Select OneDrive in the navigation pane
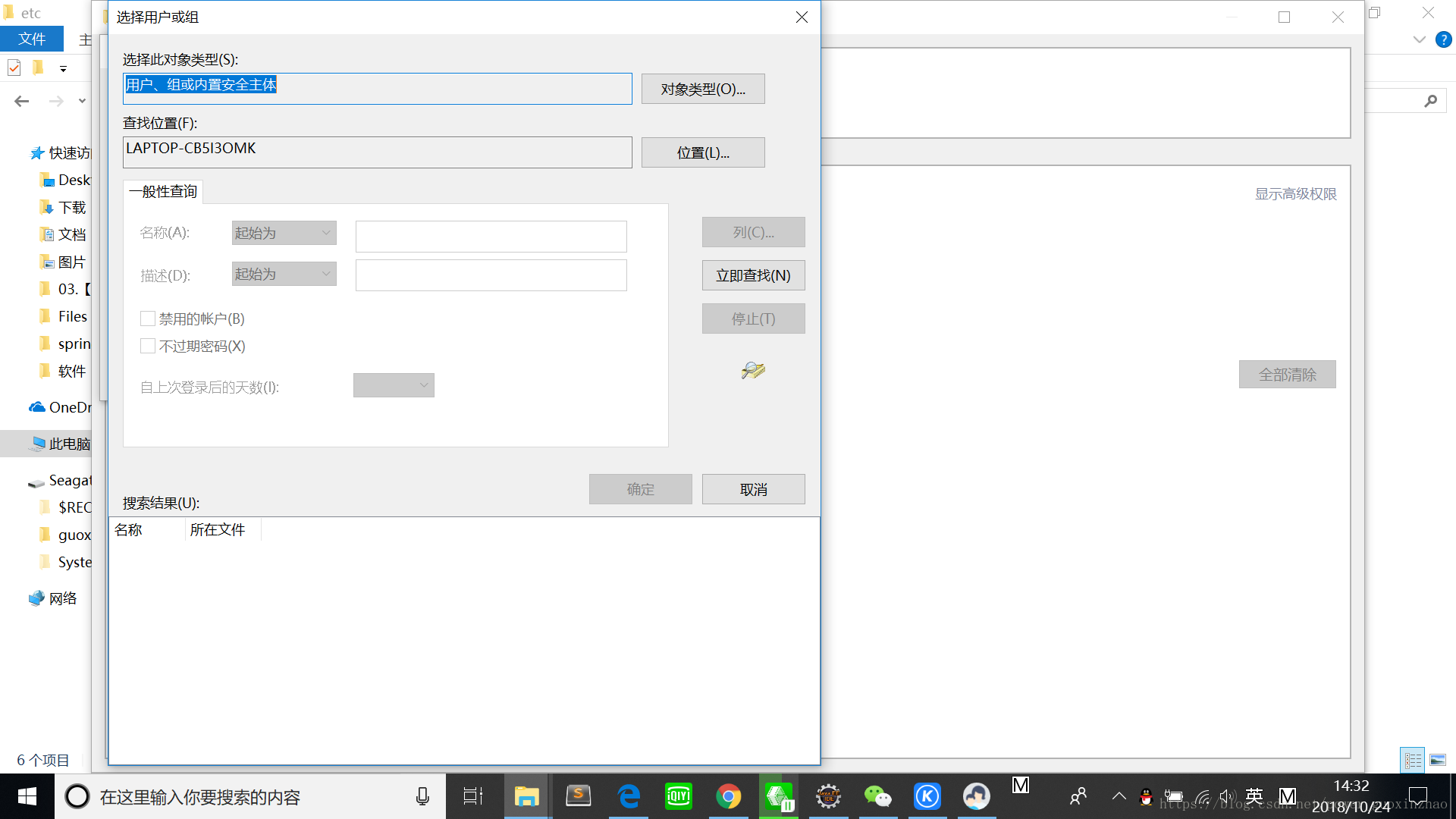Screen dimensions: 1456x819 pyautogui.click(x=59, y=408)
